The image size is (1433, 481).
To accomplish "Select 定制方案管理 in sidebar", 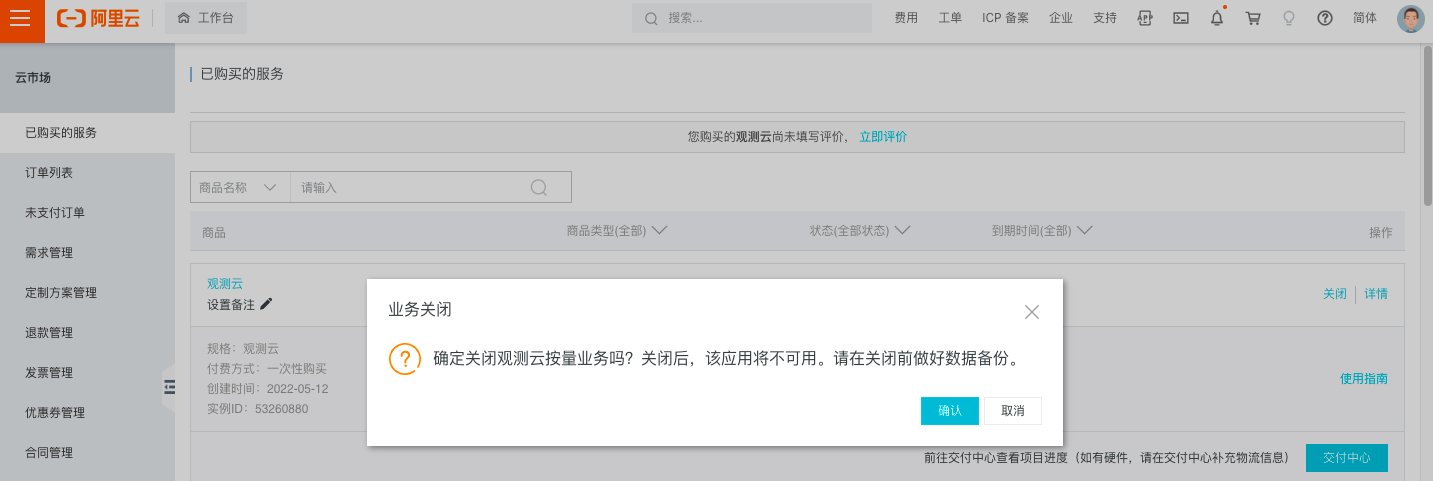I will click(87, 292).
